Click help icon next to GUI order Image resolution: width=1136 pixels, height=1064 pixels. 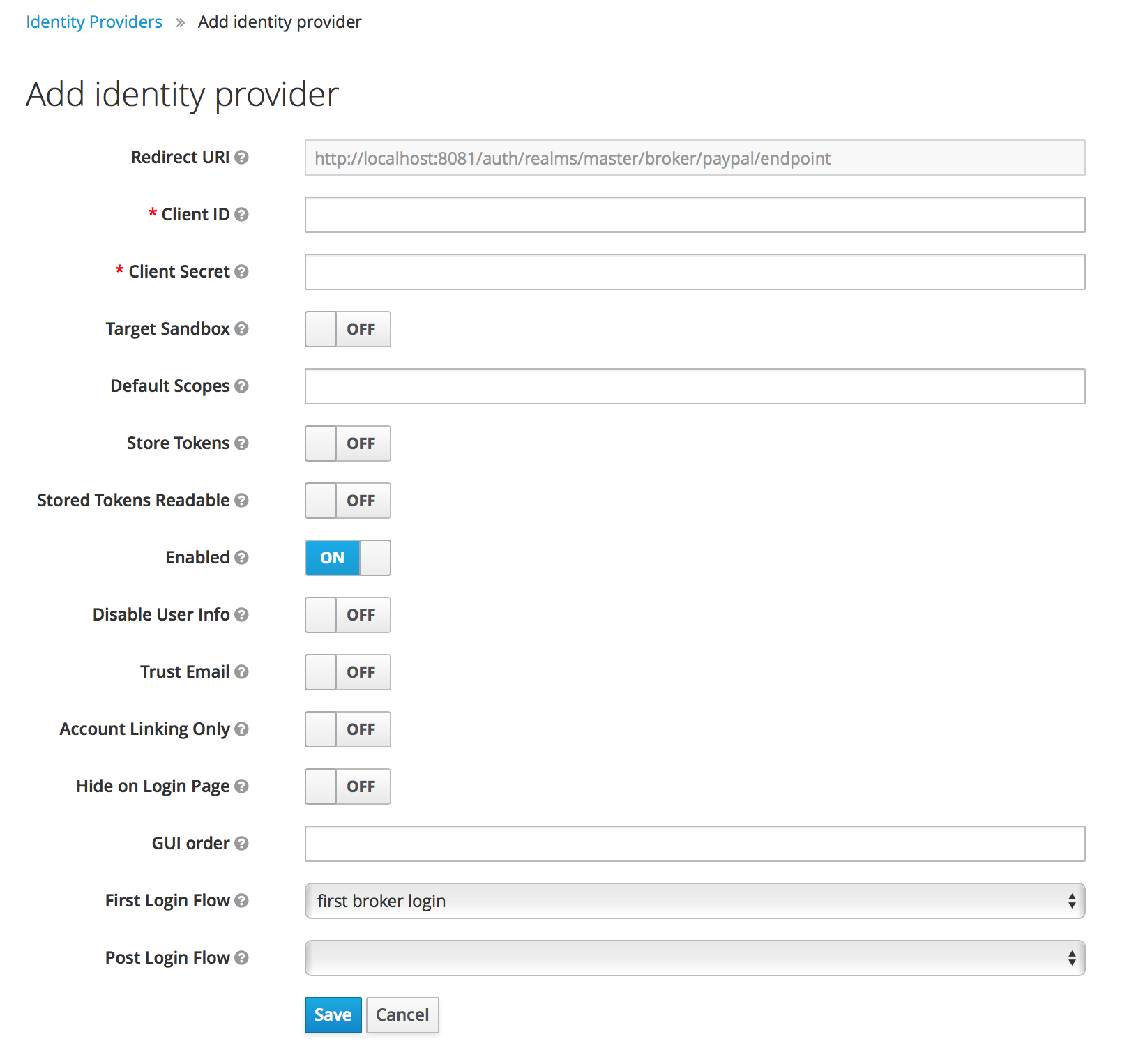click(x=241, y=844)
